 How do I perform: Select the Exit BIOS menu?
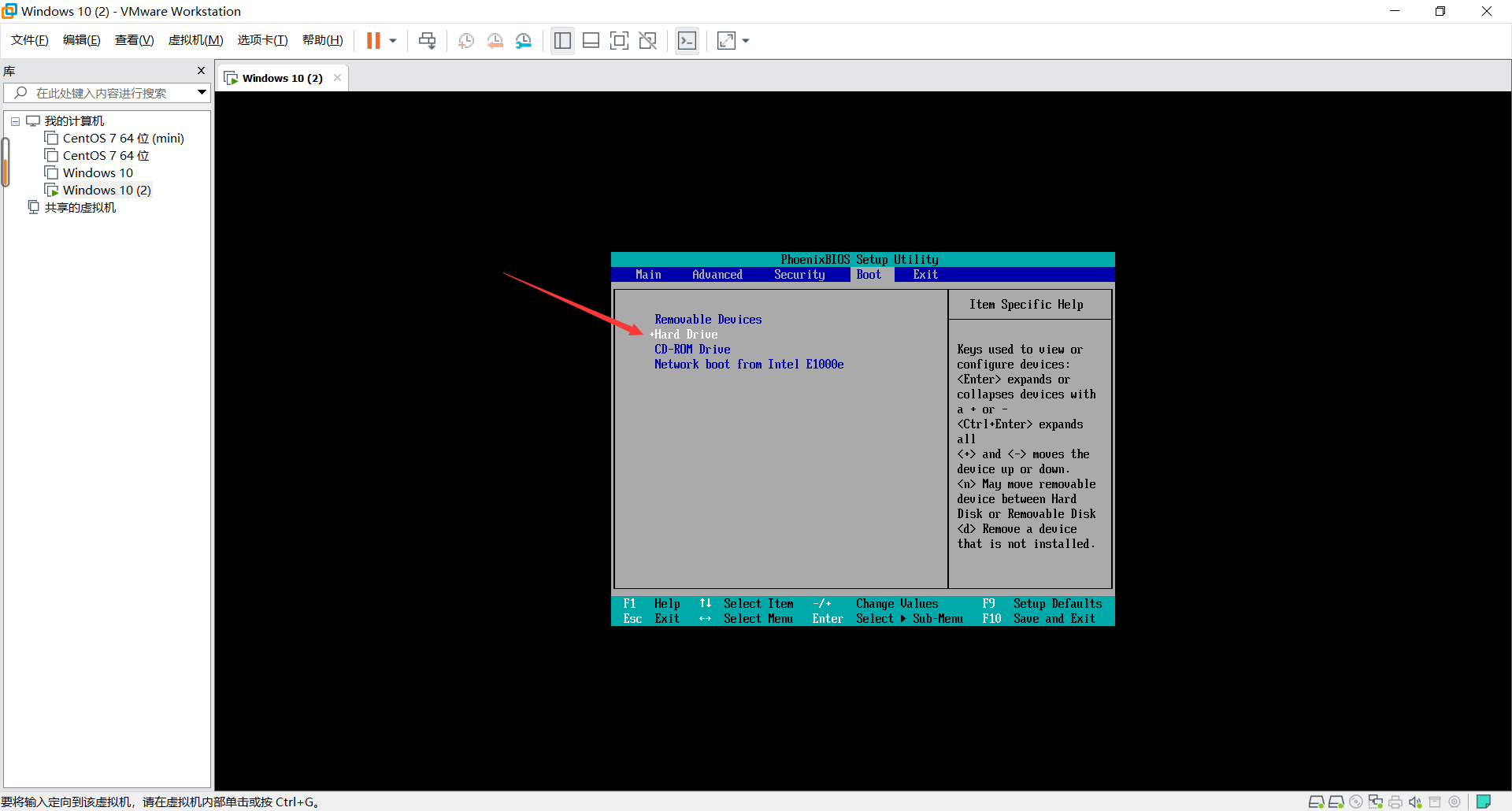click(x=925, y=275)
